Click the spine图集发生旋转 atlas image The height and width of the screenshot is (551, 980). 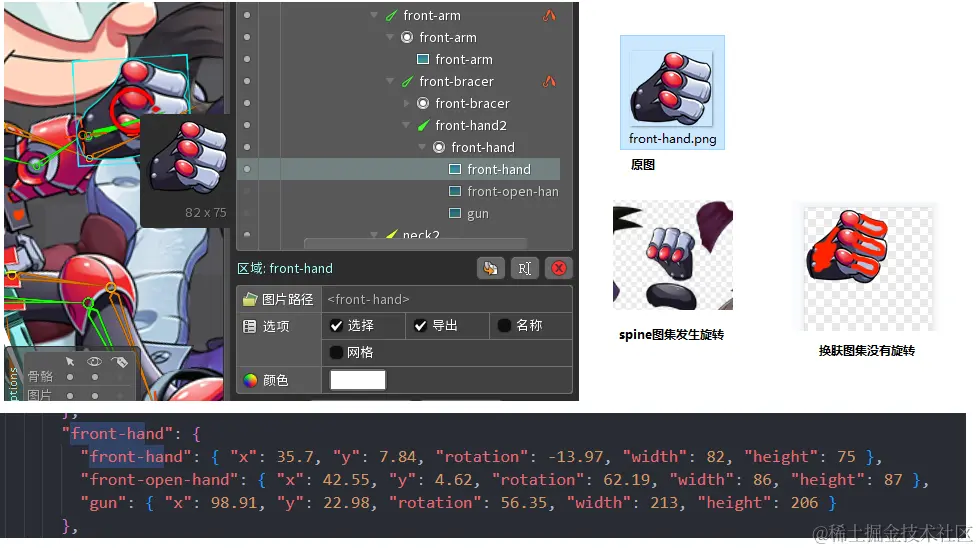coord(672,255)
